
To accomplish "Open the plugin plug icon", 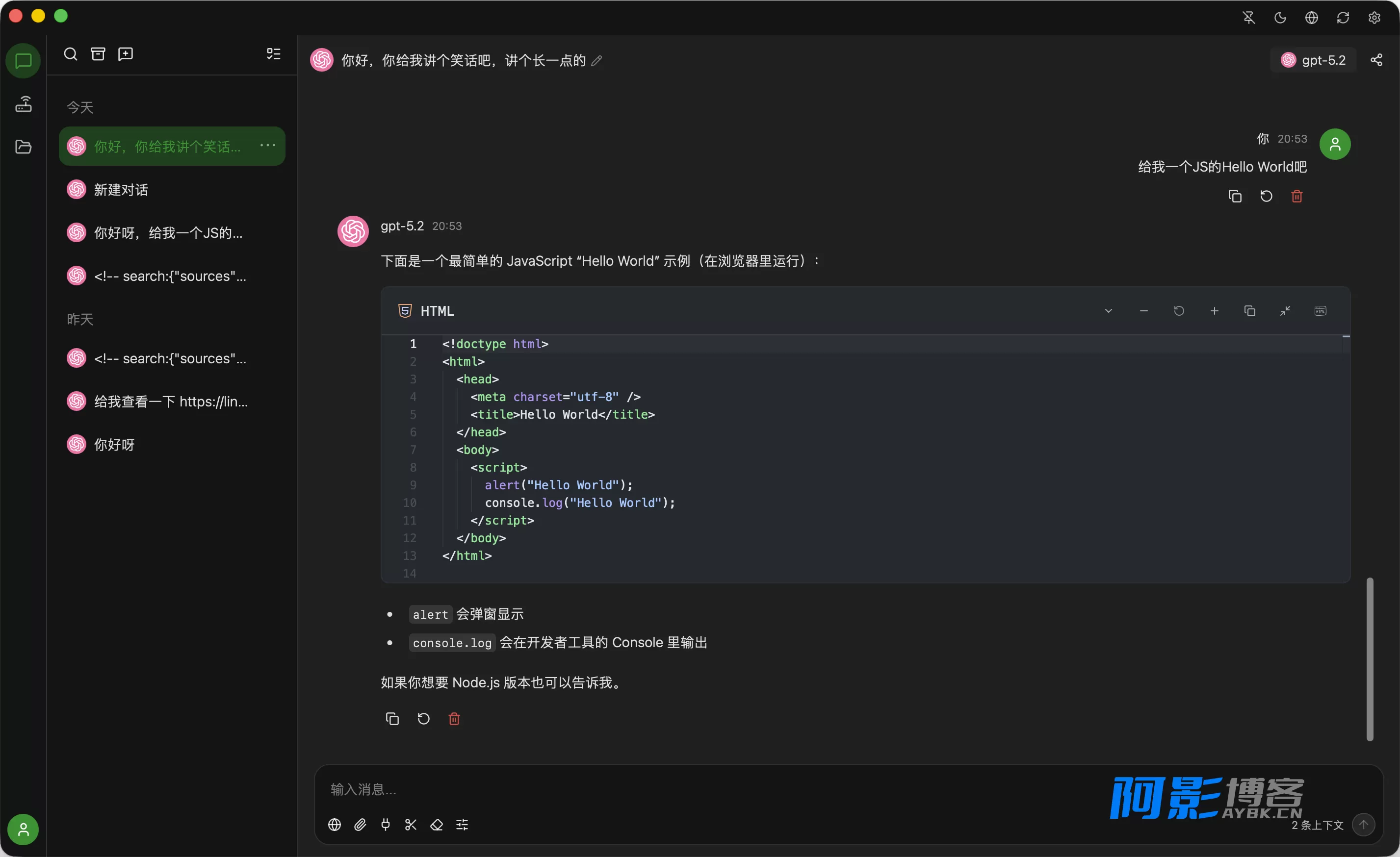I will pos(385,824).
